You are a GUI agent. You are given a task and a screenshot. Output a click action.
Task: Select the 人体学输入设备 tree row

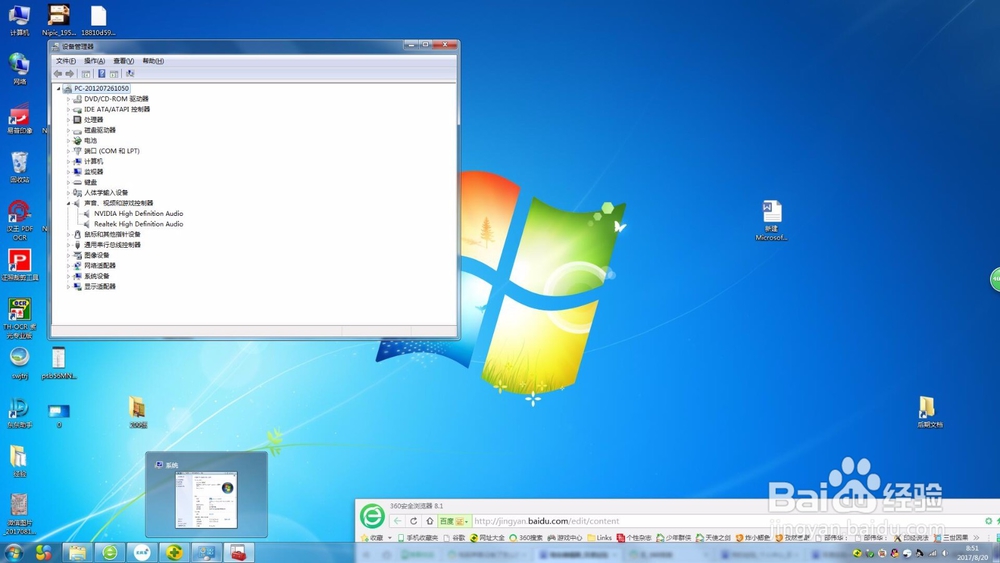(101, 193)
